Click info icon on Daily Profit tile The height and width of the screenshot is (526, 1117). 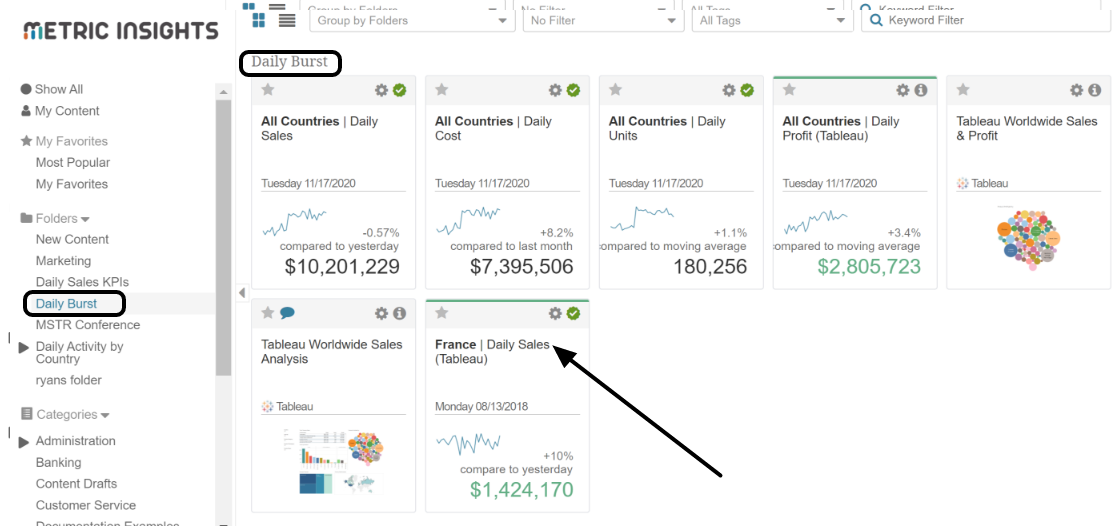(921, 90)
